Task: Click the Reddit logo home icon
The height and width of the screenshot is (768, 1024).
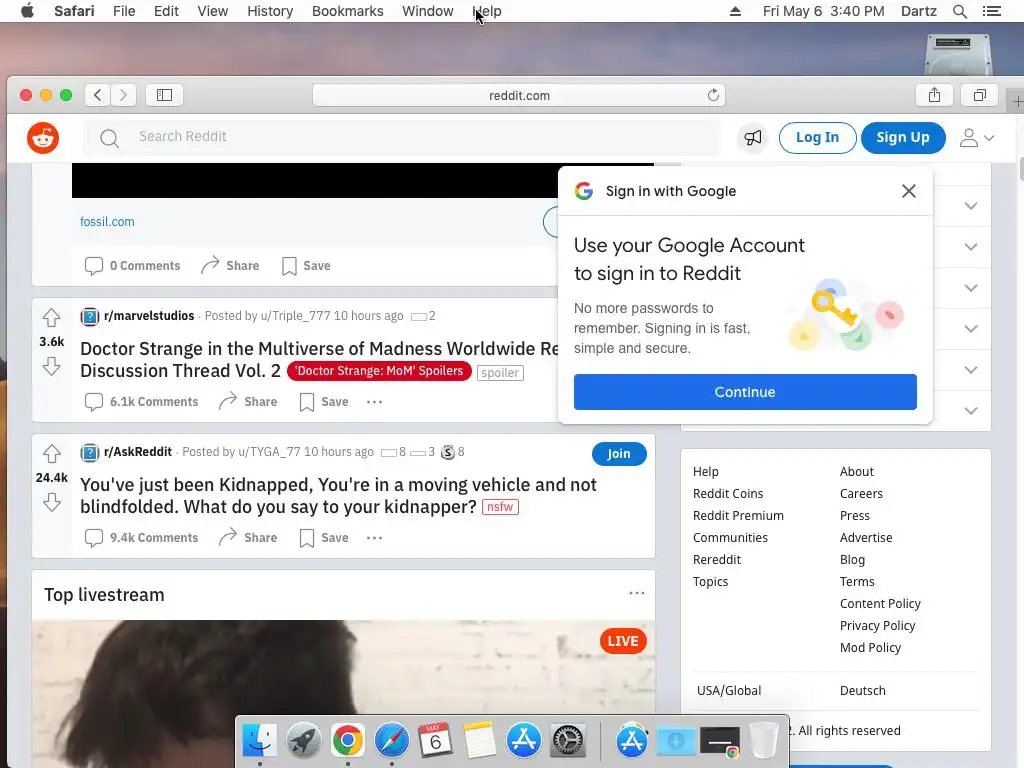Action: [43, 138]
